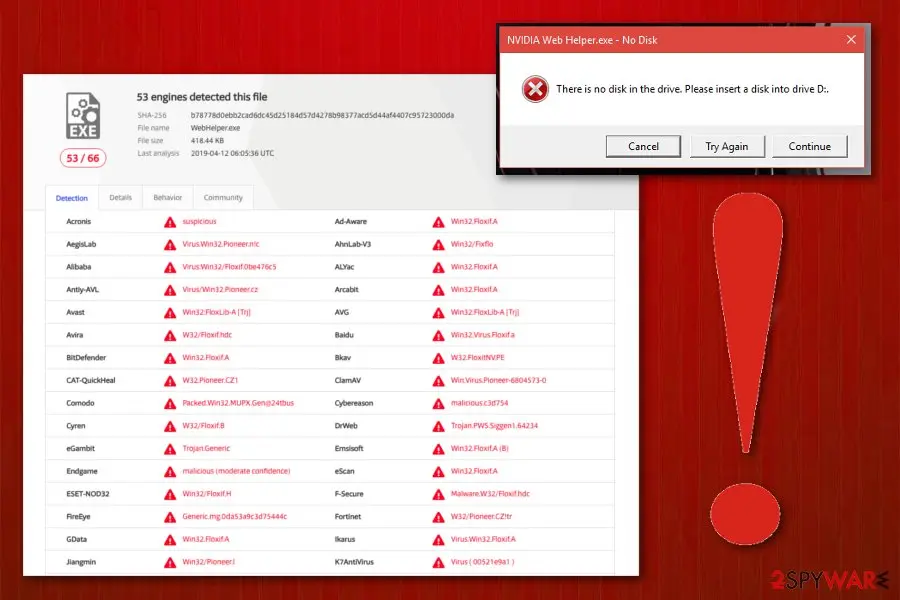Click the warning icon in Emsisoft row

coord(439,450)
